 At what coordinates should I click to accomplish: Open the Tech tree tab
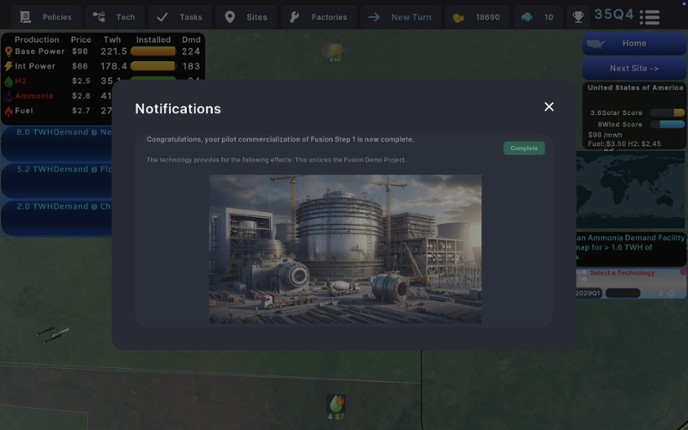(115, 17)
